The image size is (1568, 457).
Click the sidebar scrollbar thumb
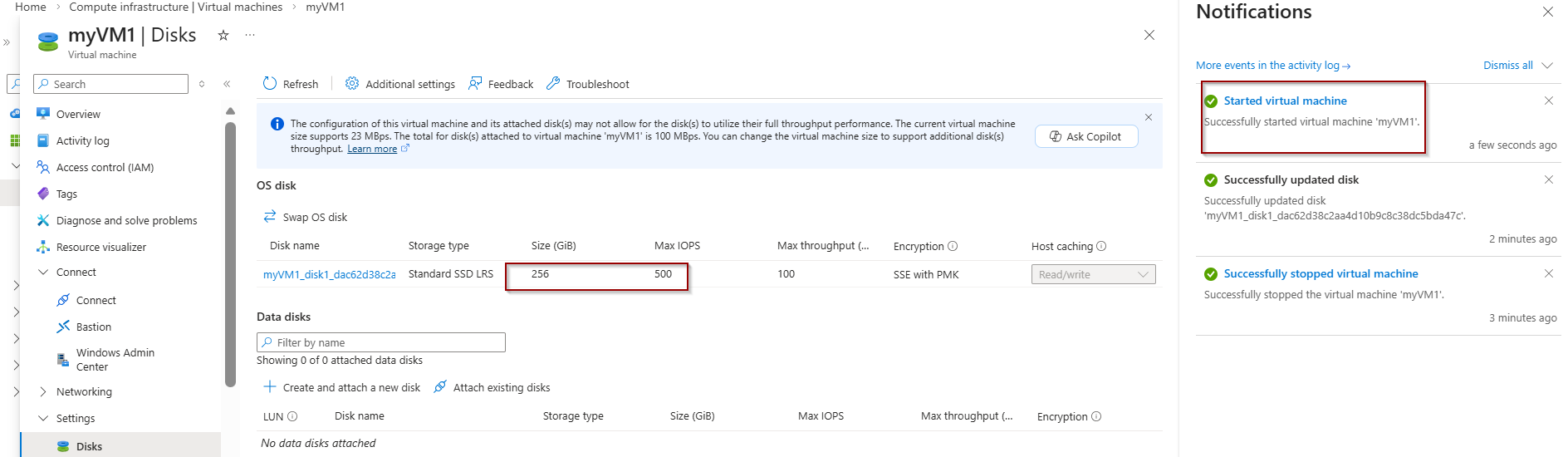(x=230, y=253)
